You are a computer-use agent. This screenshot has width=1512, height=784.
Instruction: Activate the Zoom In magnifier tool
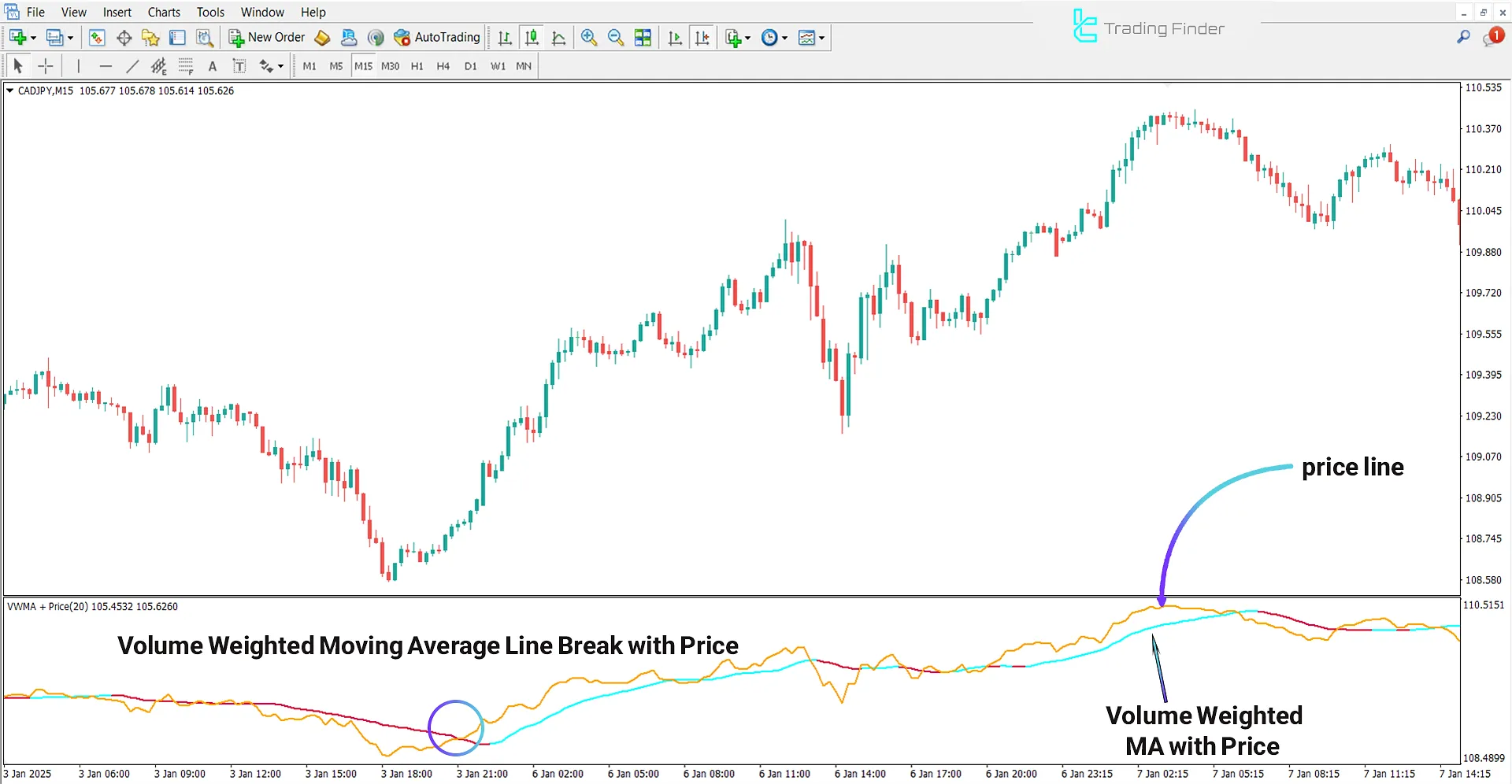pyautogui.click(x=589, y=37)
